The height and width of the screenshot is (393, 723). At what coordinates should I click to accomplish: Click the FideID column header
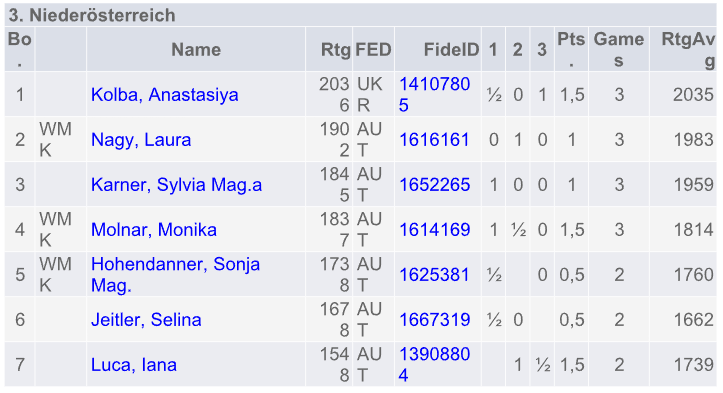coord(451,49)
